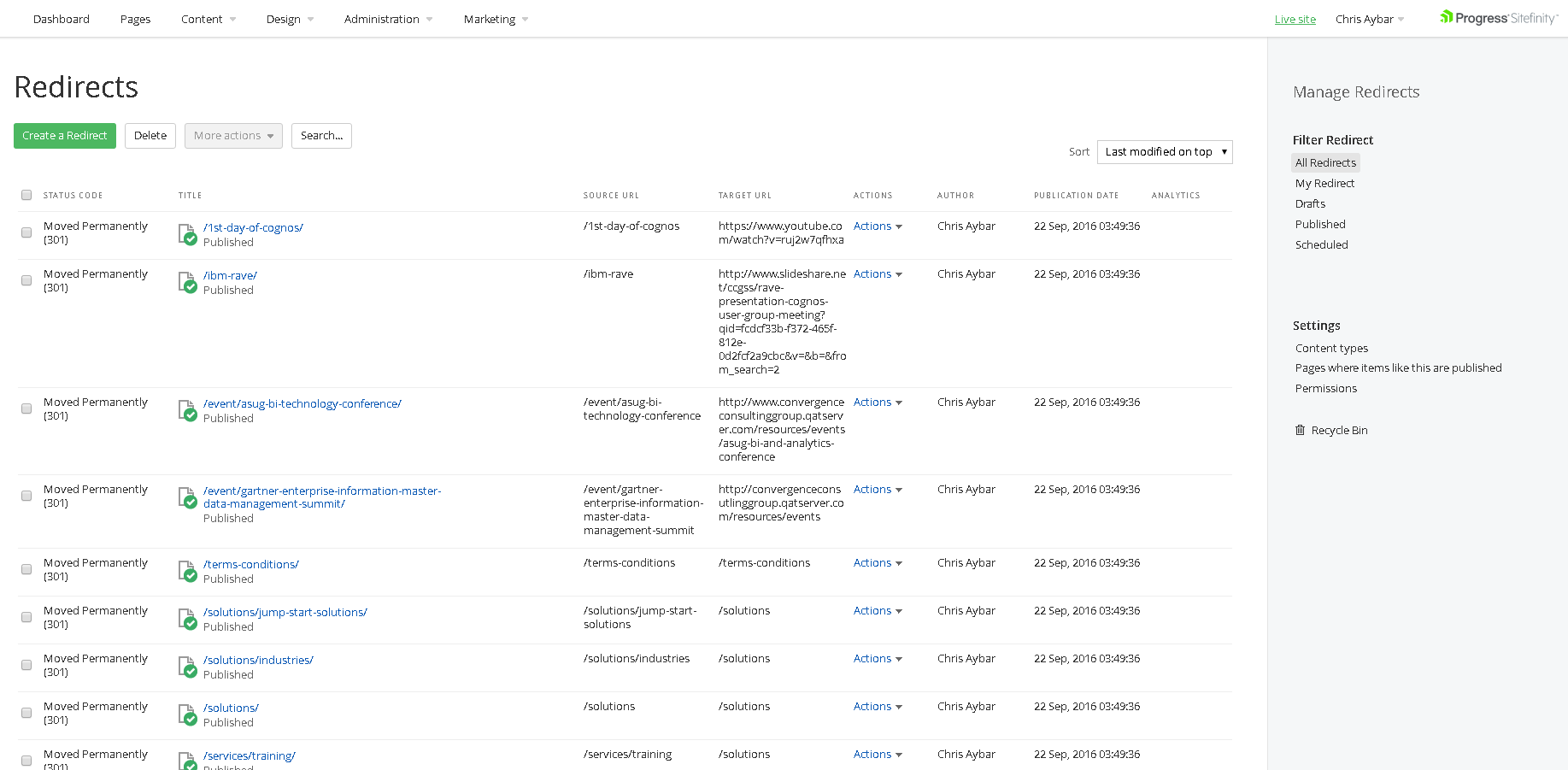Open the Design menu
The height and width of the screenshot is (770, 1568).
pyautogui.click(x=290, y=19)
